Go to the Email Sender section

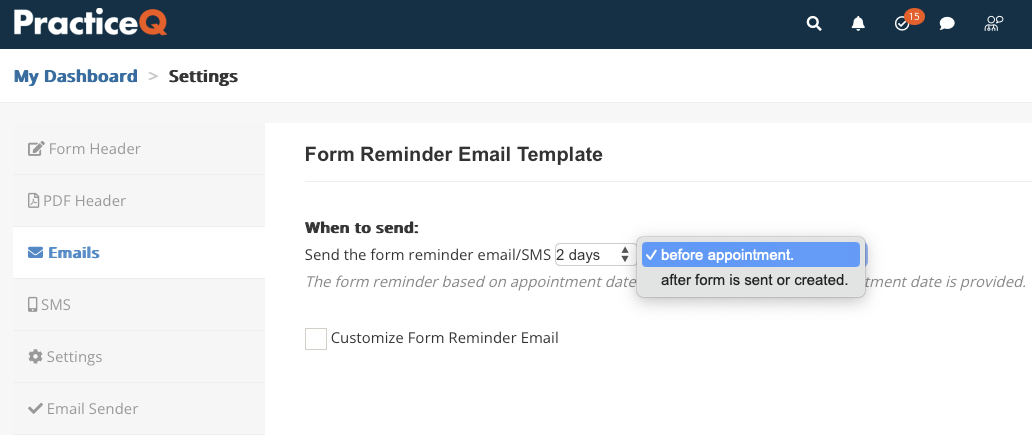coord(139,409)
